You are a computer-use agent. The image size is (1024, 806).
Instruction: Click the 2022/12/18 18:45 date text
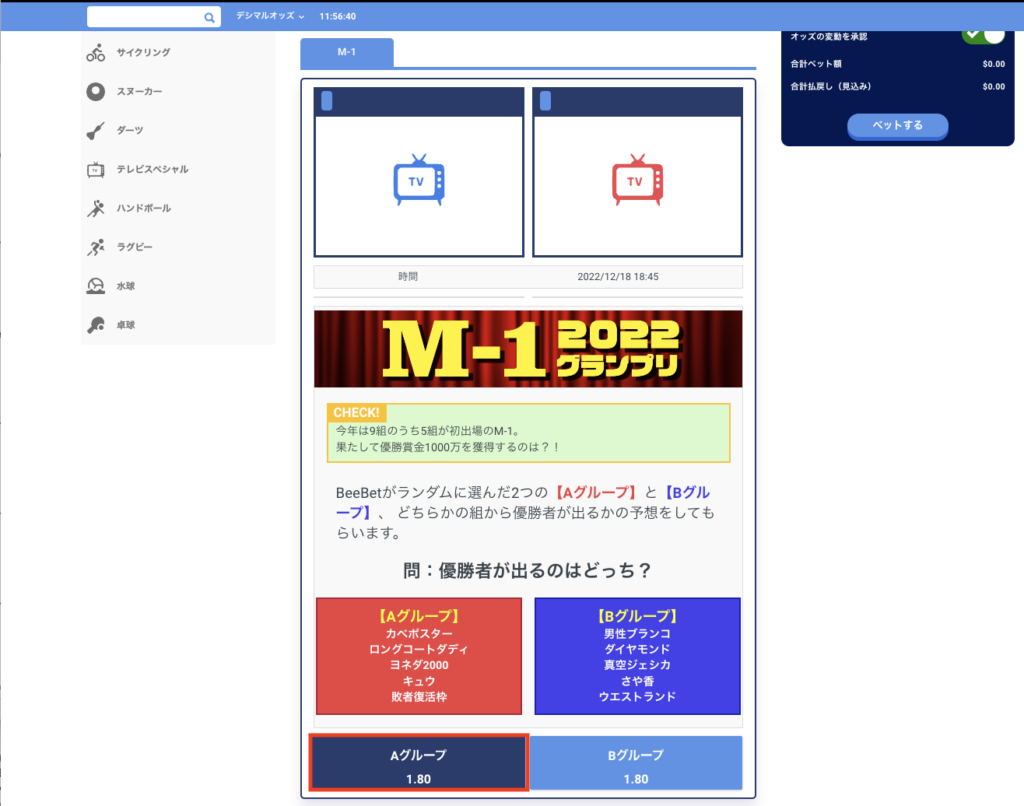[x=618, y=277]
